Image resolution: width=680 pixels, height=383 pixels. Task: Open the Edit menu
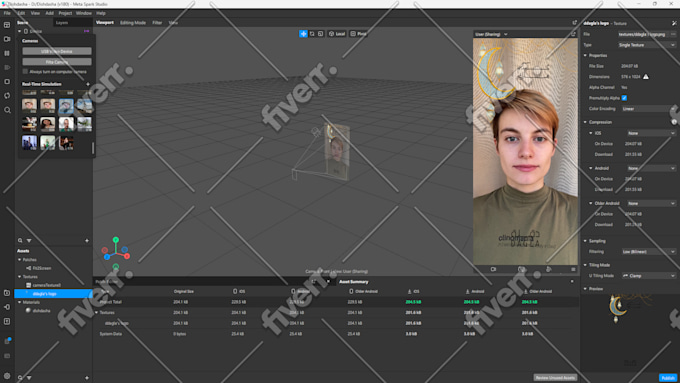click(21, 13)
